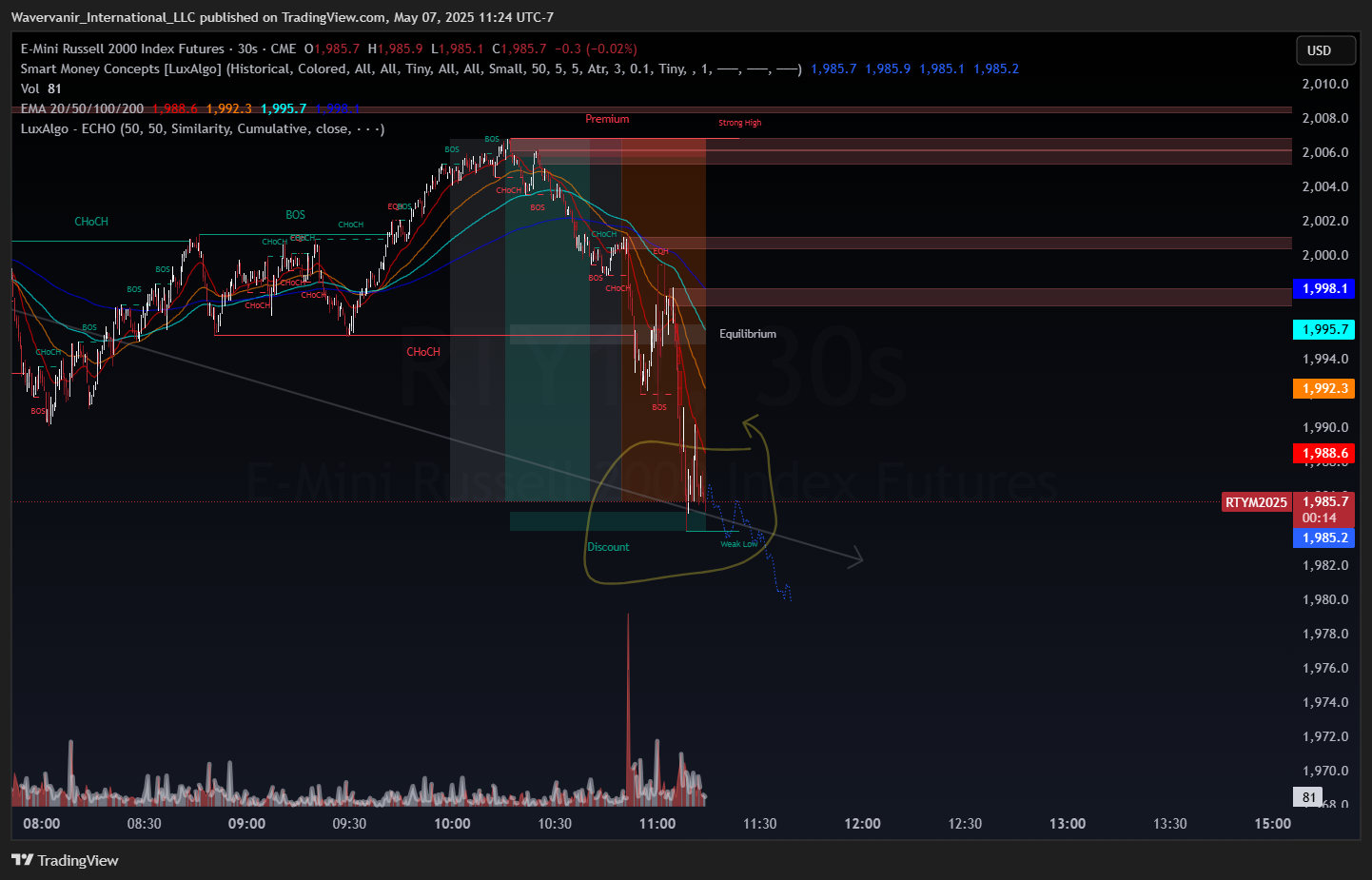The image size is (1372, 880).
Task: Click the Premium zone label
Action: pos(607,119)
